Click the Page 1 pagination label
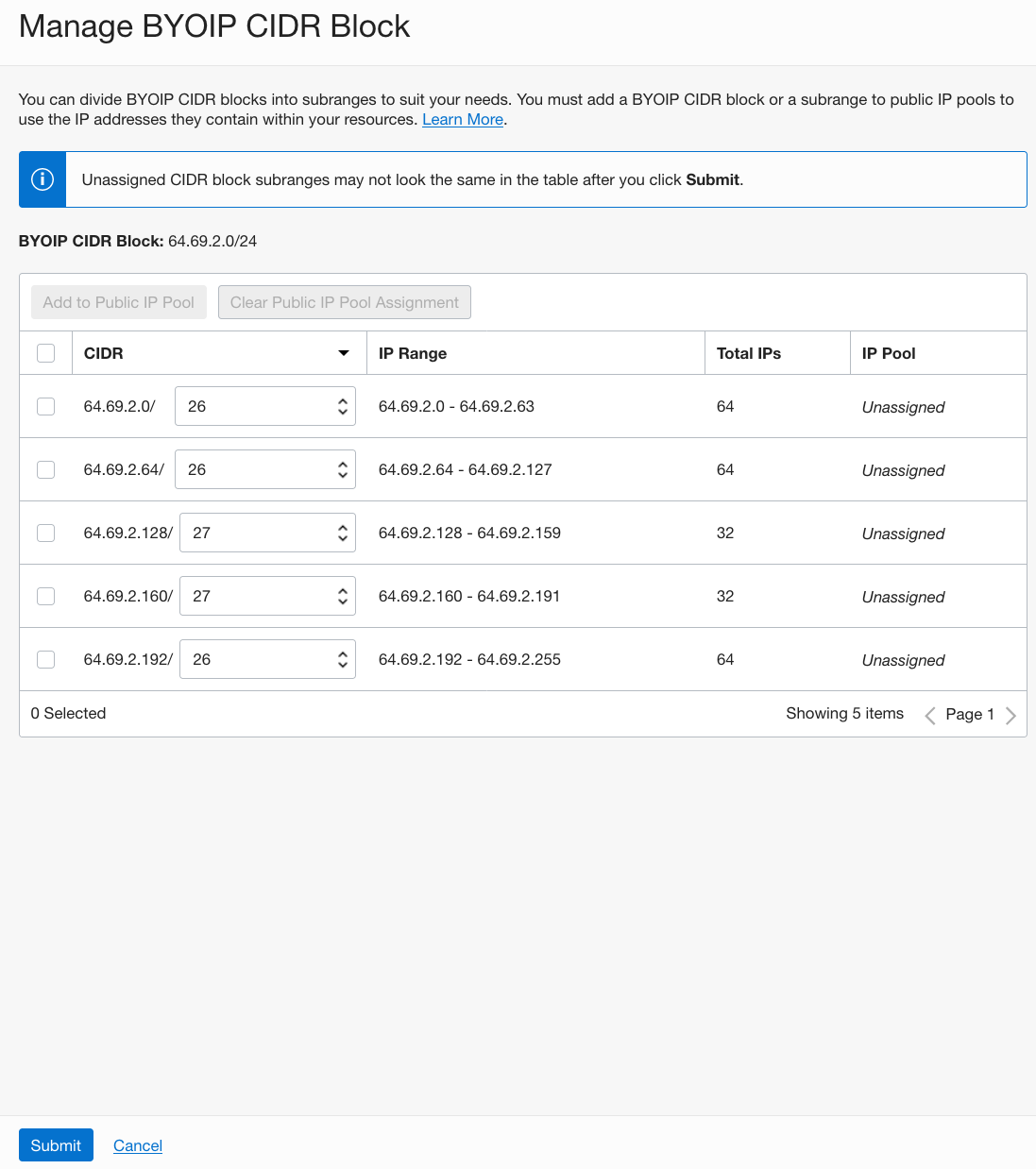 pos(969,714)
